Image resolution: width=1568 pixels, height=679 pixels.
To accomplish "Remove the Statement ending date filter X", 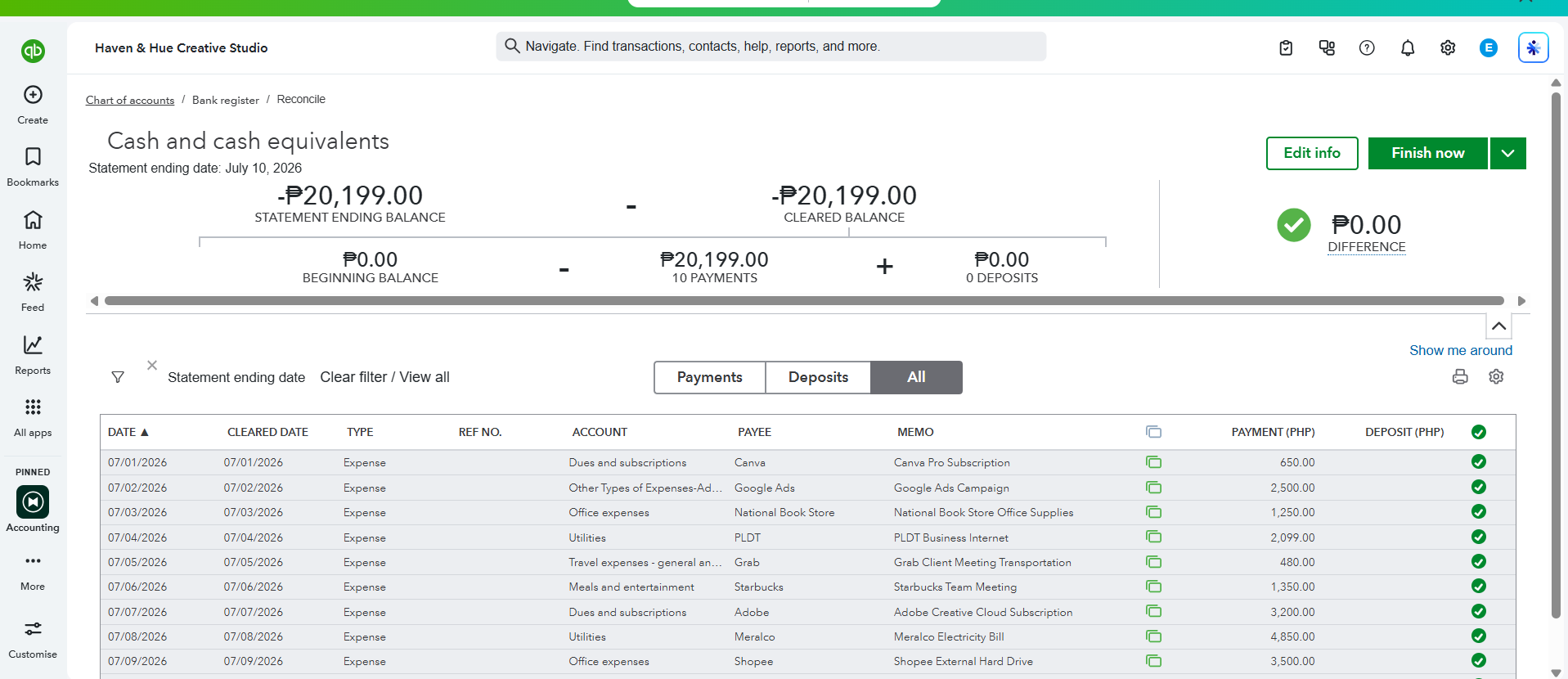I will tap(152, 365).
